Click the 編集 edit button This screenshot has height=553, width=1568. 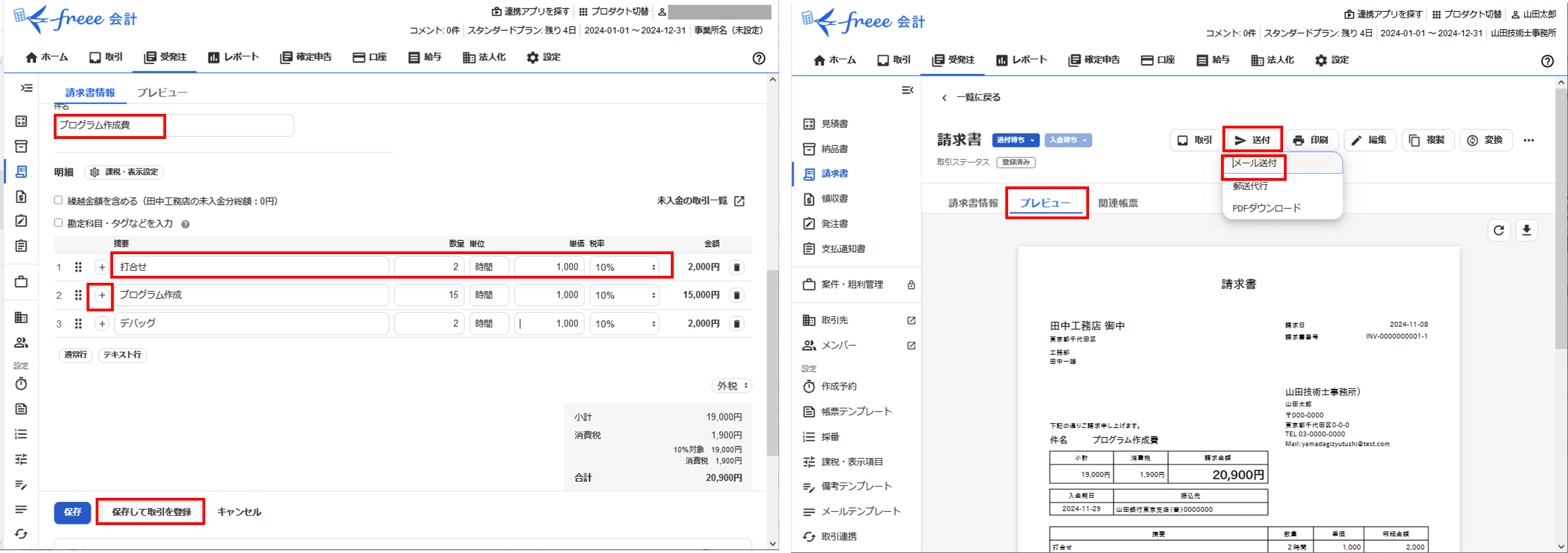[1369, 140]
